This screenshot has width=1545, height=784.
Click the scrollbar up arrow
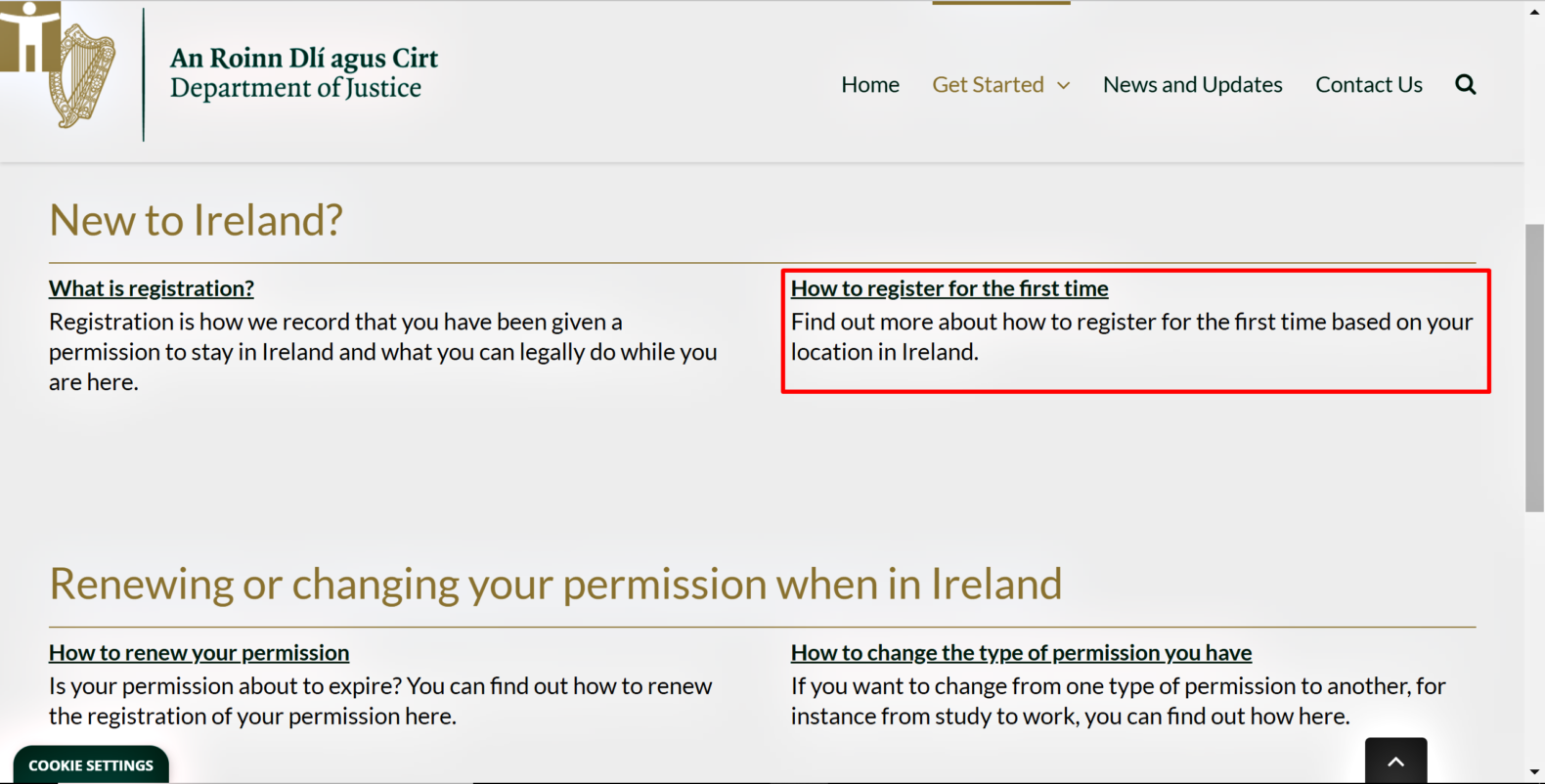tap(1534, 10)
